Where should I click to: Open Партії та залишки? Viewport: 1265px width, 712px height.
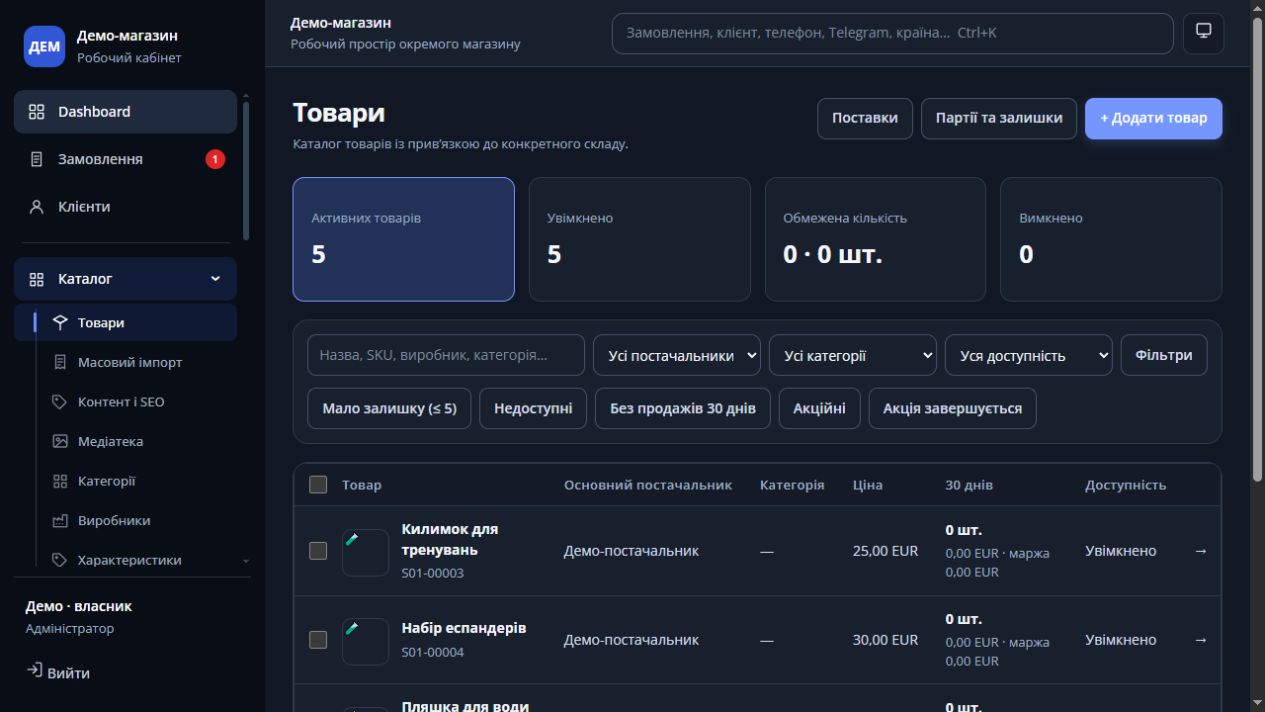pos(999,118)
